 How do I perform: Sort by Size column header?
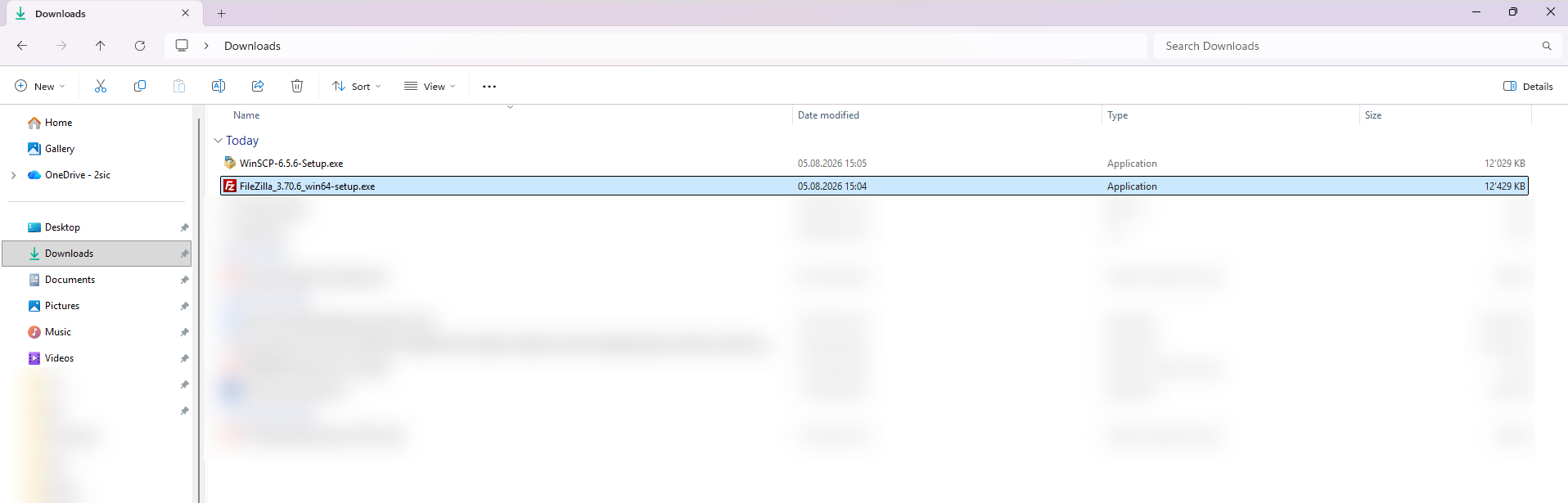pyautogui.click(x=1373, y=115)
